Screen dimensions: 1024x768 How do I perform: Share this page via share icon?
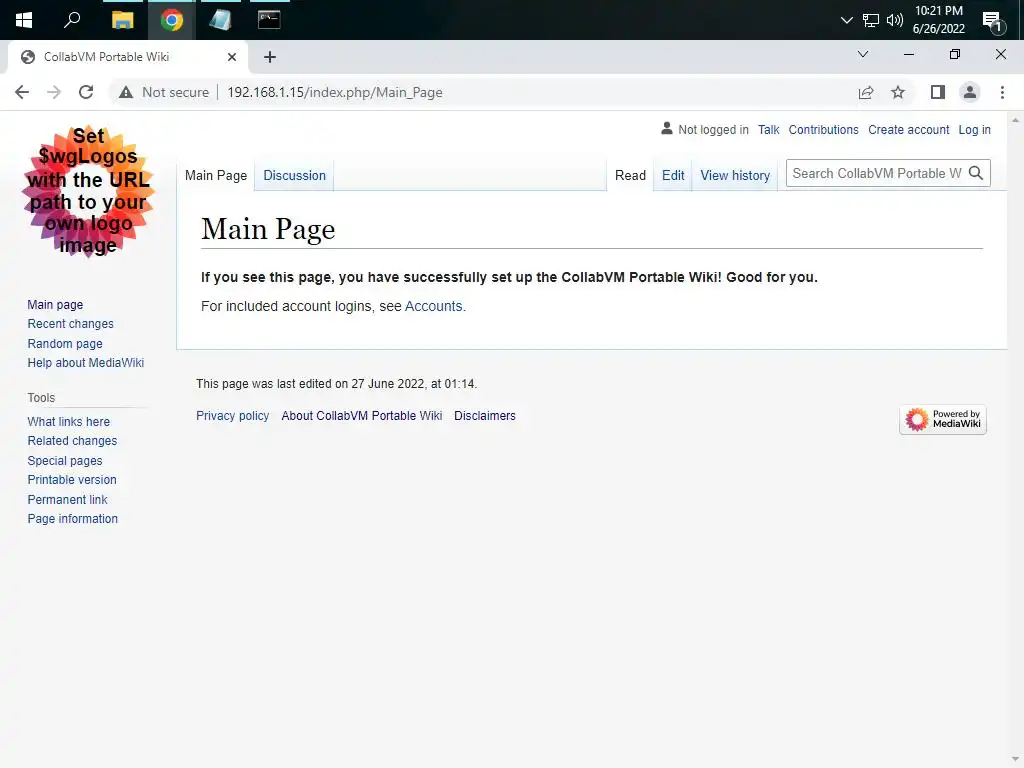click(866, 92)
